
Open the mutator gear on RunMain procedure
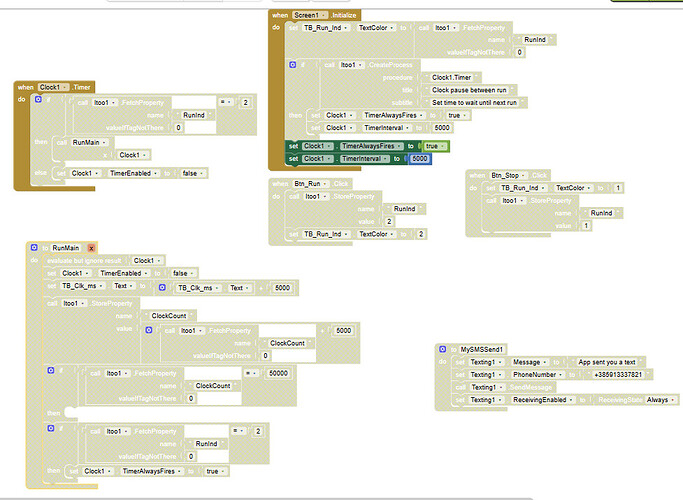pyautogui.click(x=34, y=247)
